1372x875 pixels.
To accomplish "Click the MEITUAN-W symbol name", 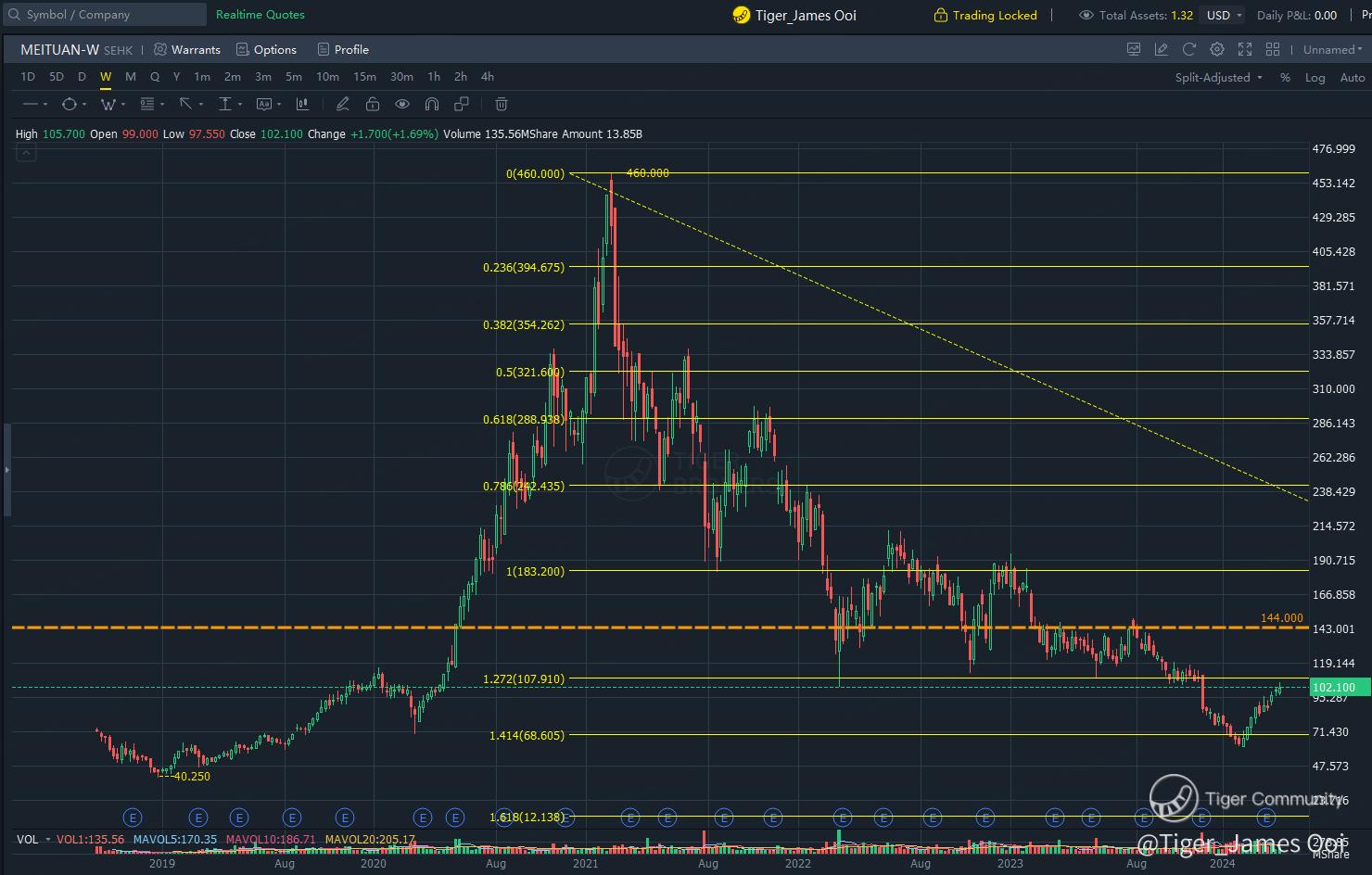I will tap(60, 50).
